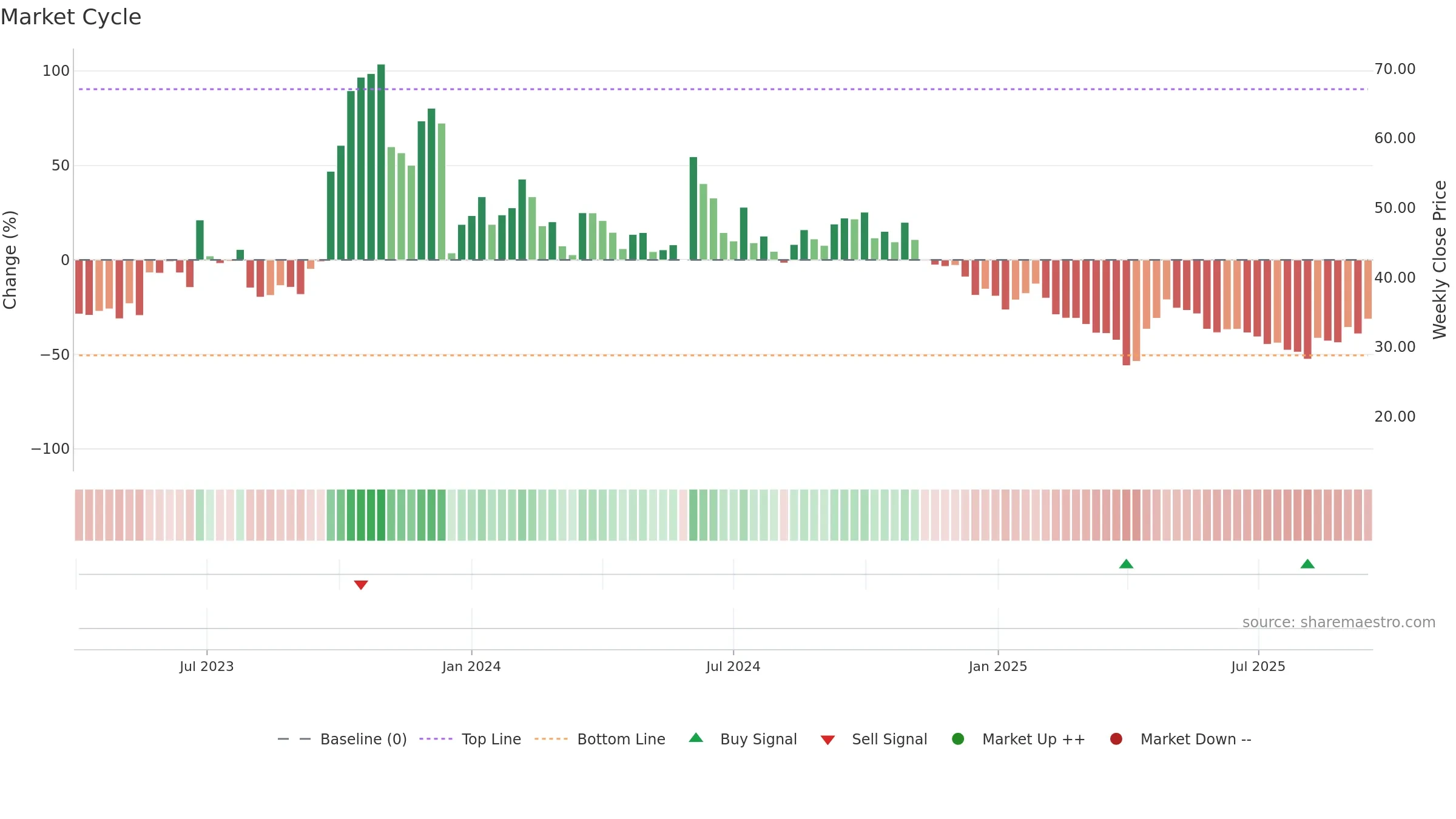Click the 70.00 right axis tick label
This screenshot has width=1456, height=819.
point(1395,69)
